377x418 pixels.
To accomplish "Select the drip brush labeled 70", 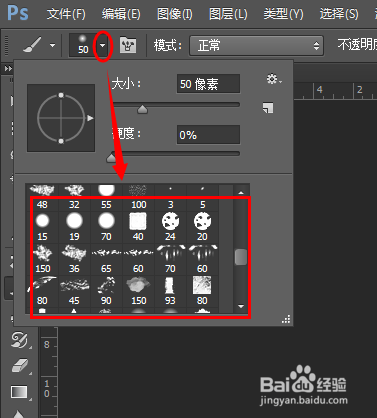I will [170, 259].
